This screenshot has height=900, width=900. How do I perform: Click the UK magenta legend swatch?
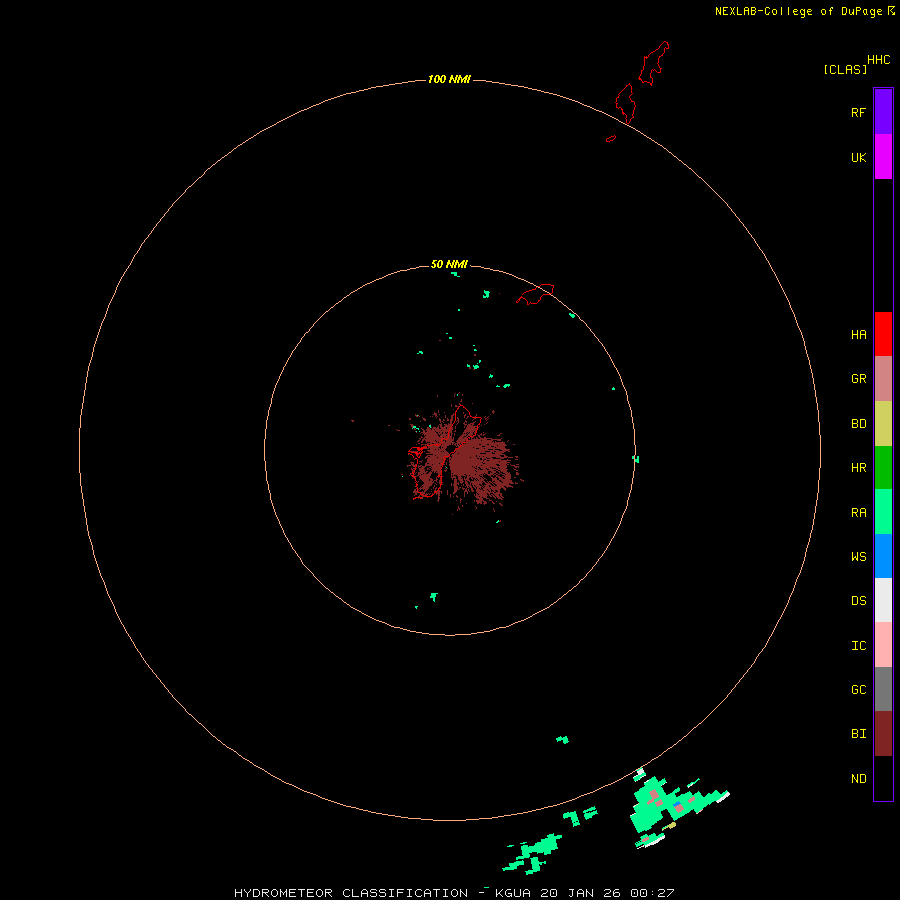coord(883,157)
